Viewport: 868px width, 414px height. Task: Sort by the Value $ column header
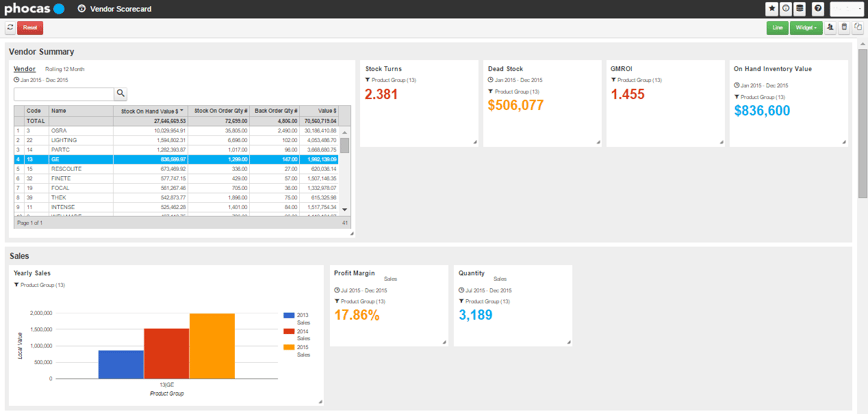coord(319,111)
